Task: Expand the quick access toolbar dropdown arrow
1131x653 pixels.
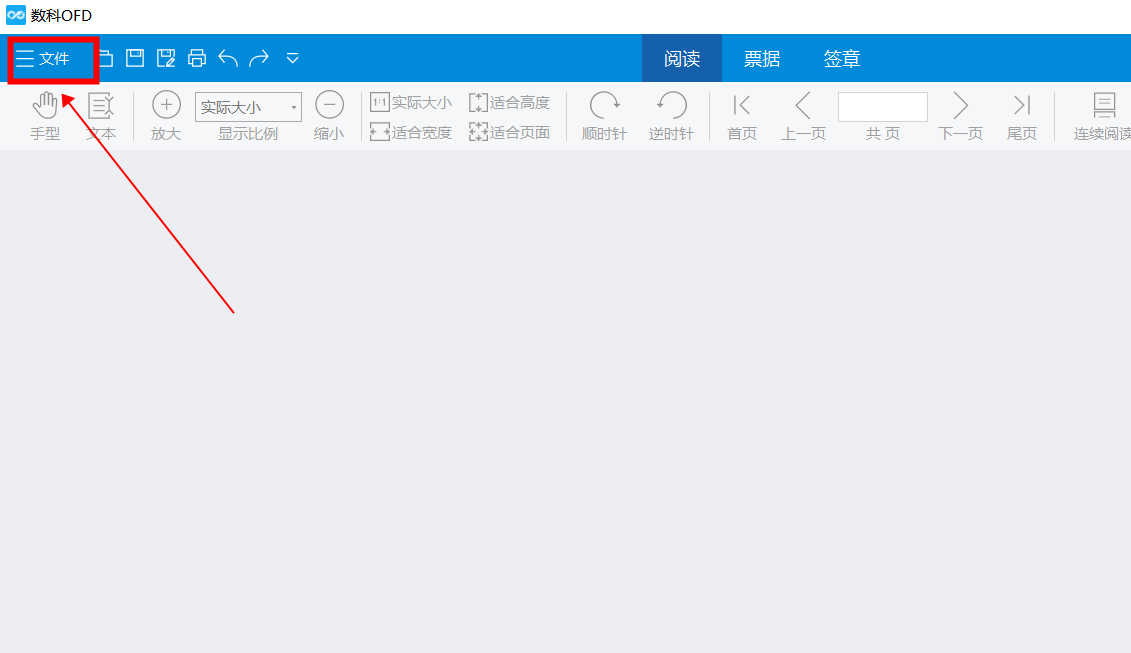Action: (292, 58)
